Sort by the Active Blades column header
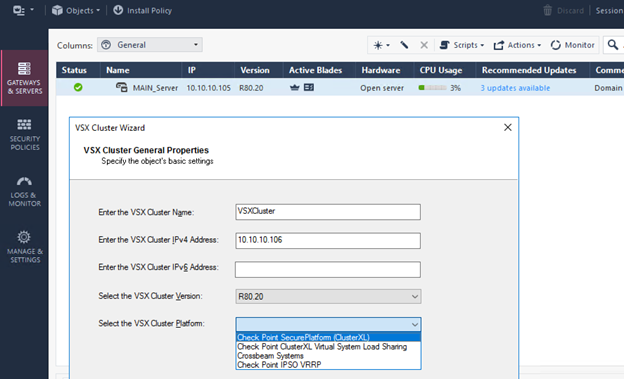The width and height of the screenshot is (624, 379). pyautogui.click(x=319, y=70)
